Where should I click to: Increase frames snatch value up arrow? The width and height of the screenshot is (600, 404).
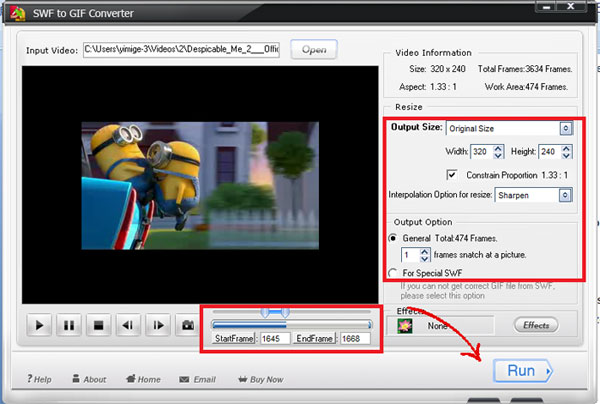(x=424, y=251)
